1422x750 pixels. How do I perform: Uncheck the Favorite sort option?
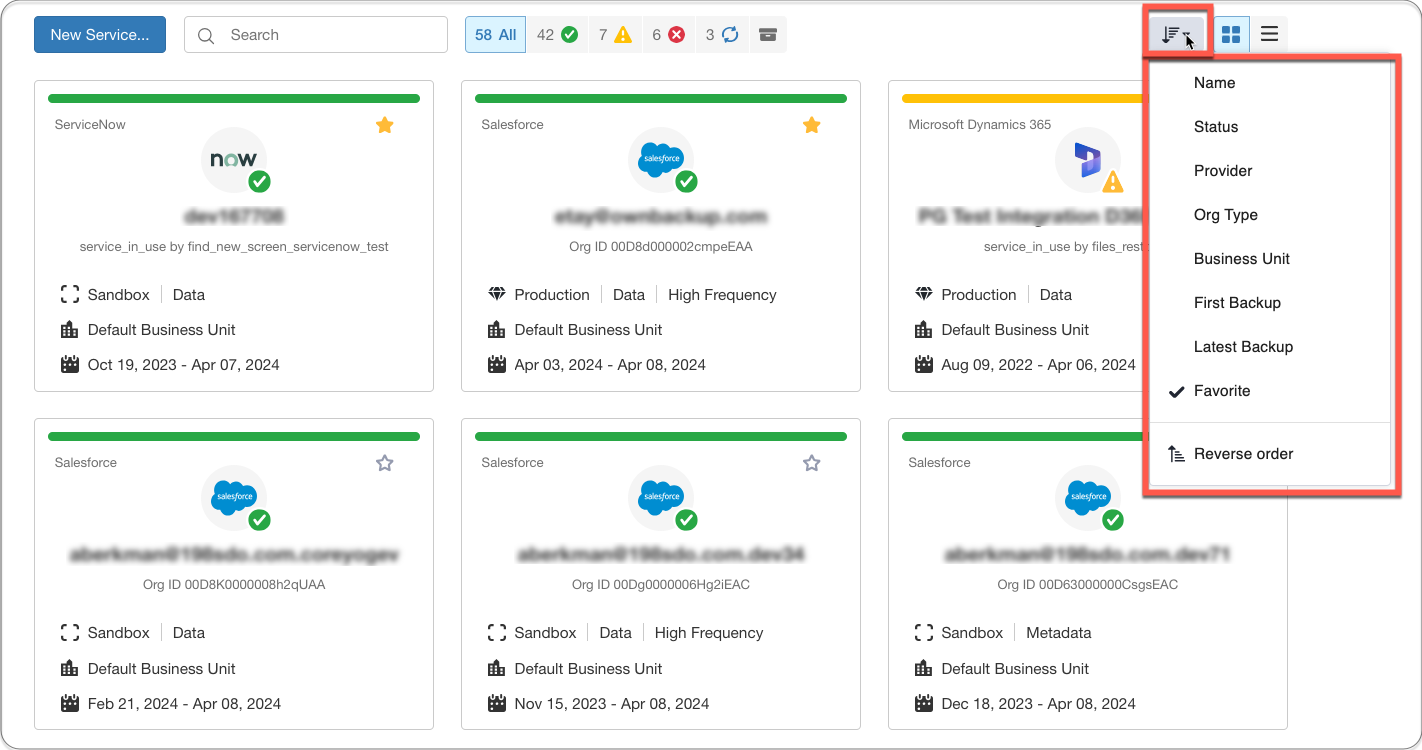1270,391
